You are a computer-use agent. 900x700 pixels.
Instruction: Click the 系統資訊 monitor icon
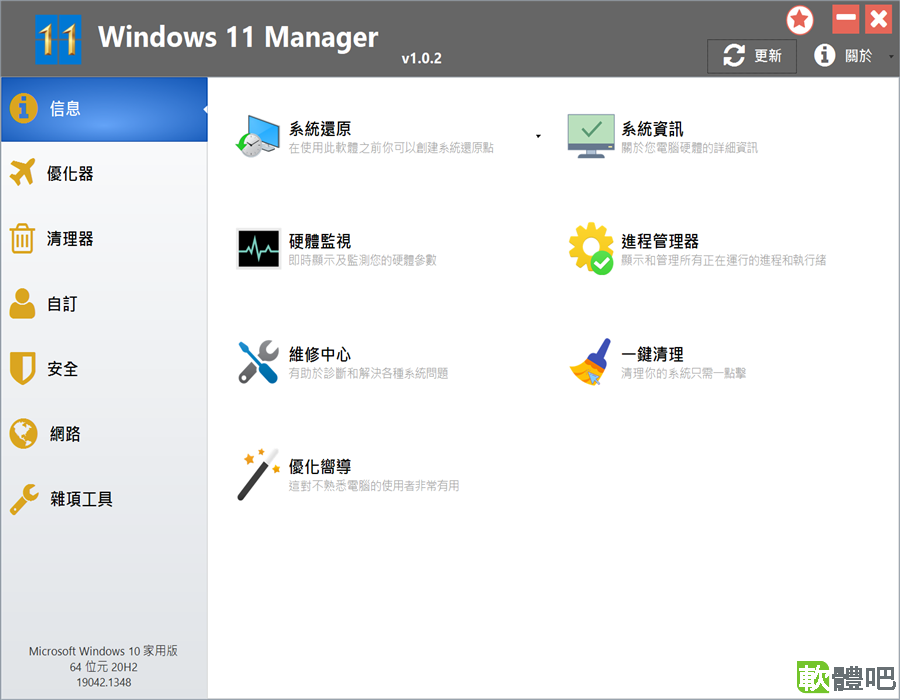(x=591, y=136)
